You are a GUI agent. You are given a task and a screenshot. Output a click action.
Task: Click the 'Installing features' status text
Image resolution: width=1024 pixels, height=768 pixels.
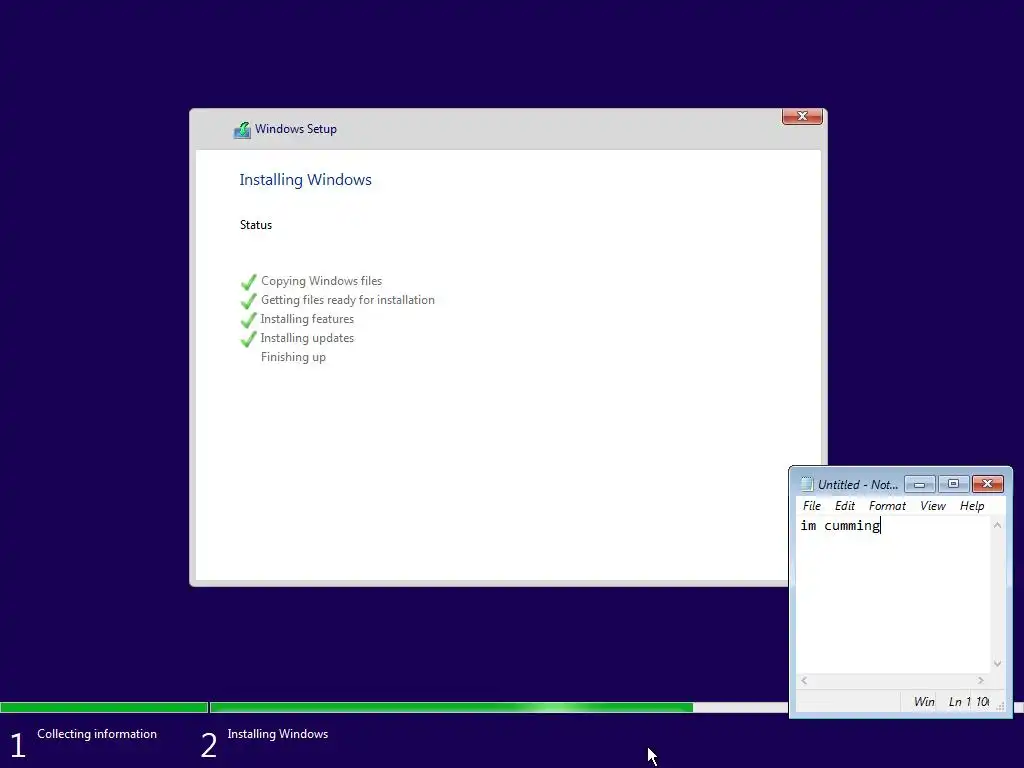[x=307, y=319]
